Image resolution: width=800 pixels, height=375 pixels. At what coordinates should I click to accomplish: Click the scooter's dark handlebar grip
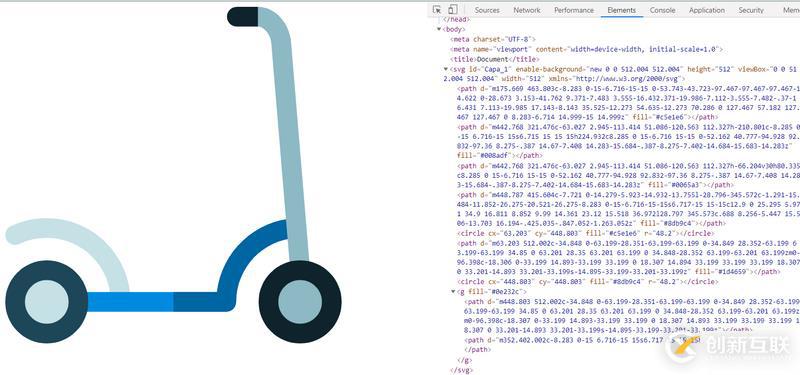click(243, 17)
